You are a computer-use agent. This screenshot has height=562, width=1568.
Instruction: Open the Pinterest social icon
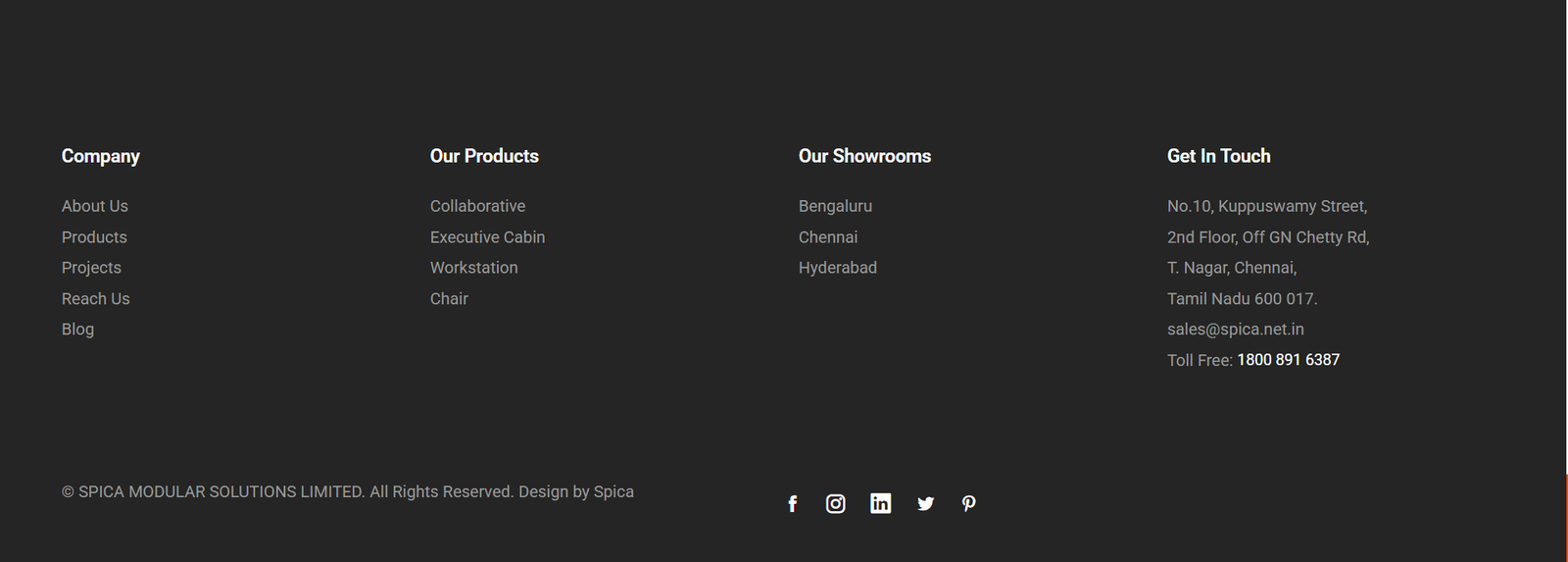pyautogui.click(x=968, y=504)
